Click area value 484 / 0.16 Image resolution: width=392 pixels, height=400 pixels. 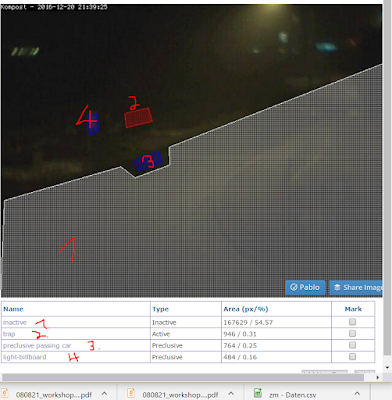[x=240, y=357]
